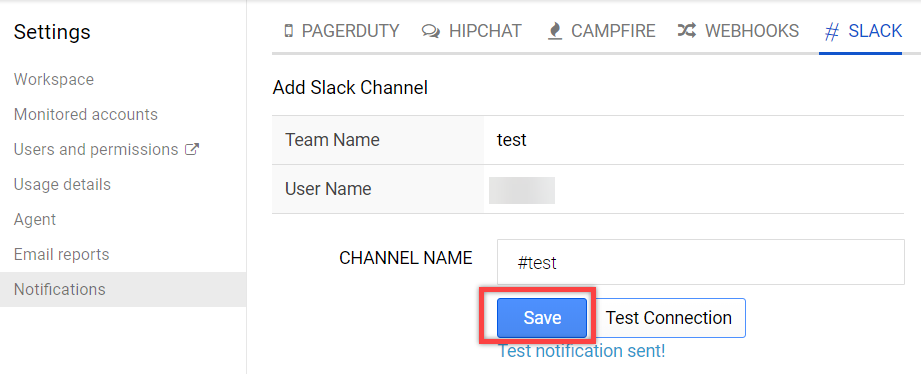
Task: Open the Webhooks tab
Action: pyautogui.click(x=738, y=31)
